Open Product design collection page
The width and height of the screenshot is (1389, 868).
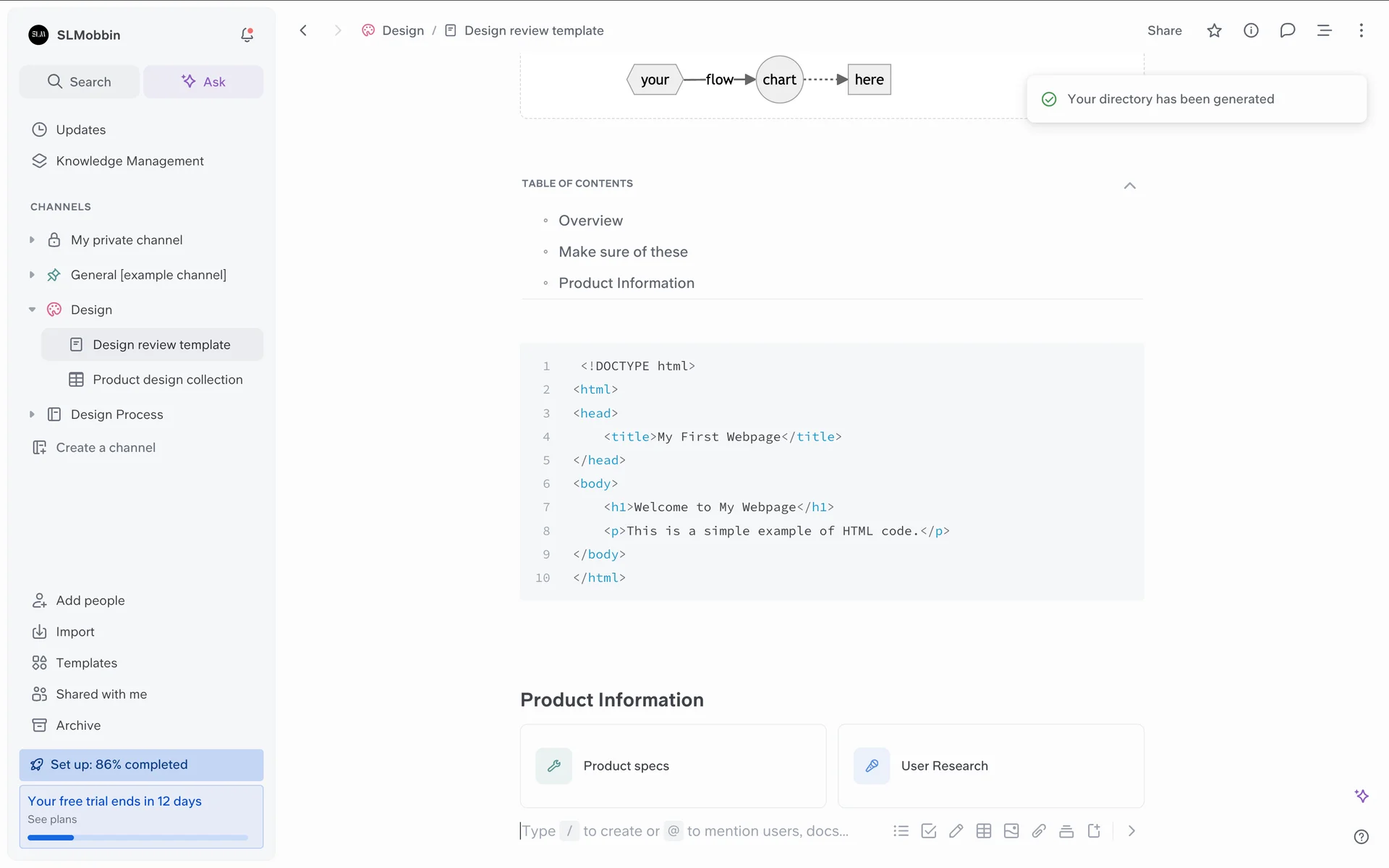167,380
